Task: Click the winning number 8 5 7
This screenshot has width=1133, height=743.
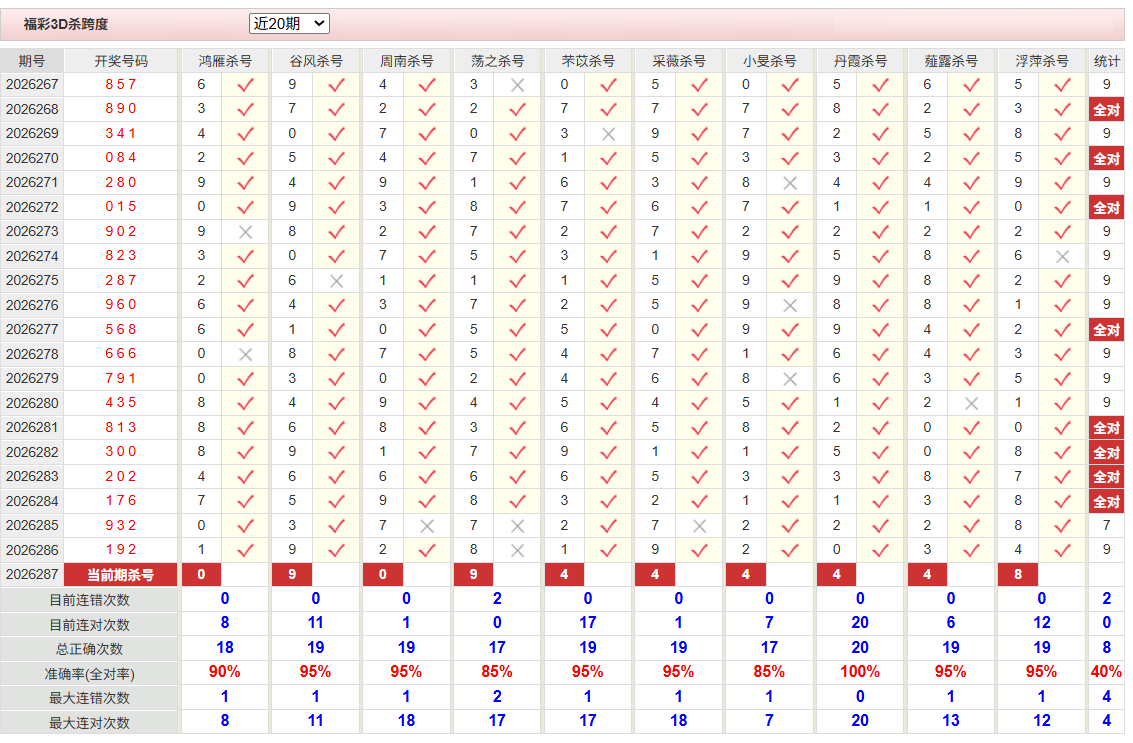Action: click(121, 85)
